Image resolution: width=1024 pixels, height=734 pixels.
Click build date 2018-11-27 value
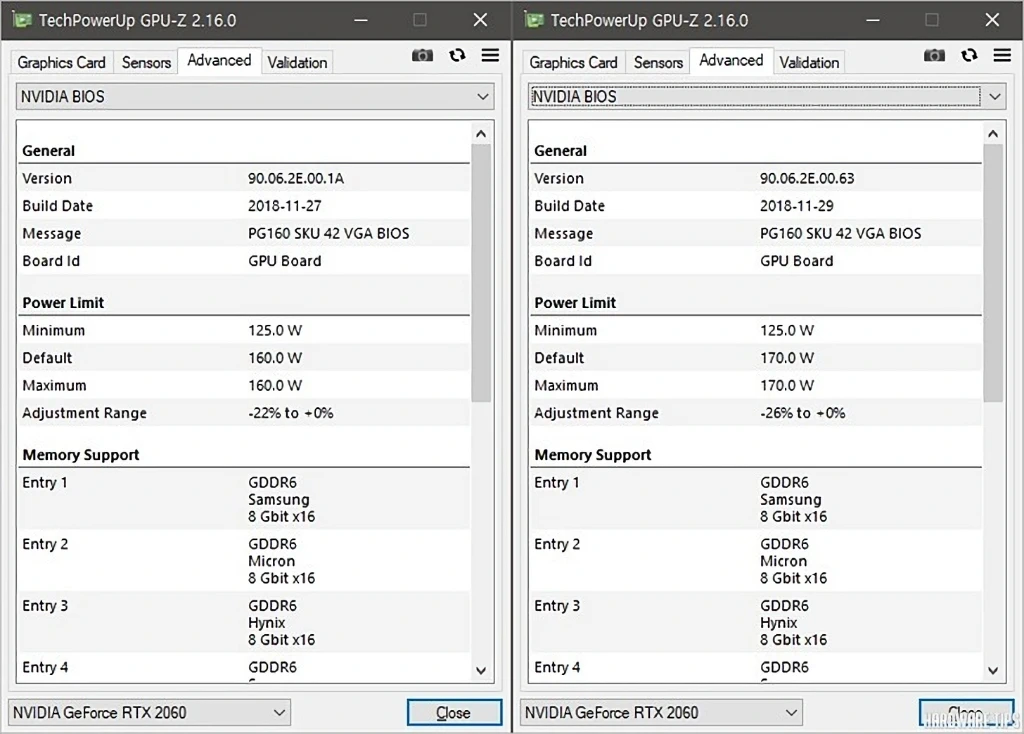click(285, 206)
